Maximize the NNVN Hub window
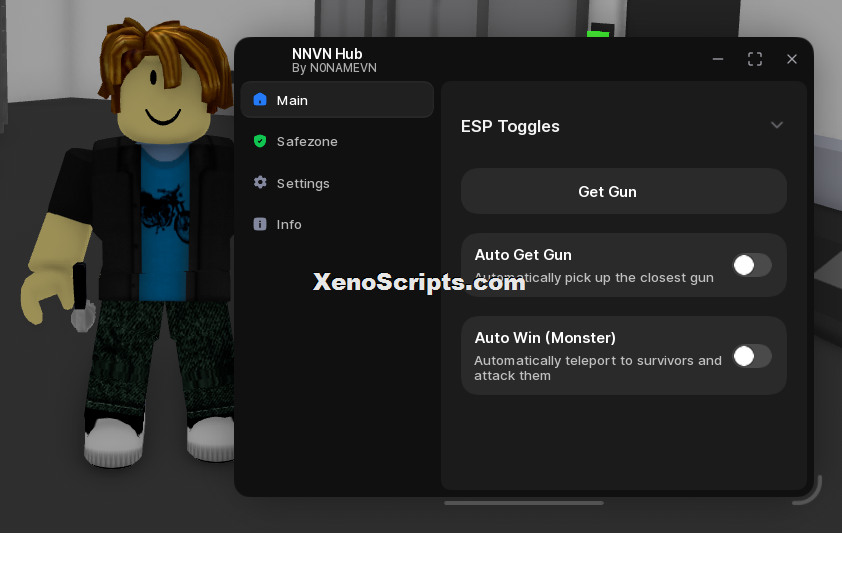842x563 pixels. (x=755, y=59)
